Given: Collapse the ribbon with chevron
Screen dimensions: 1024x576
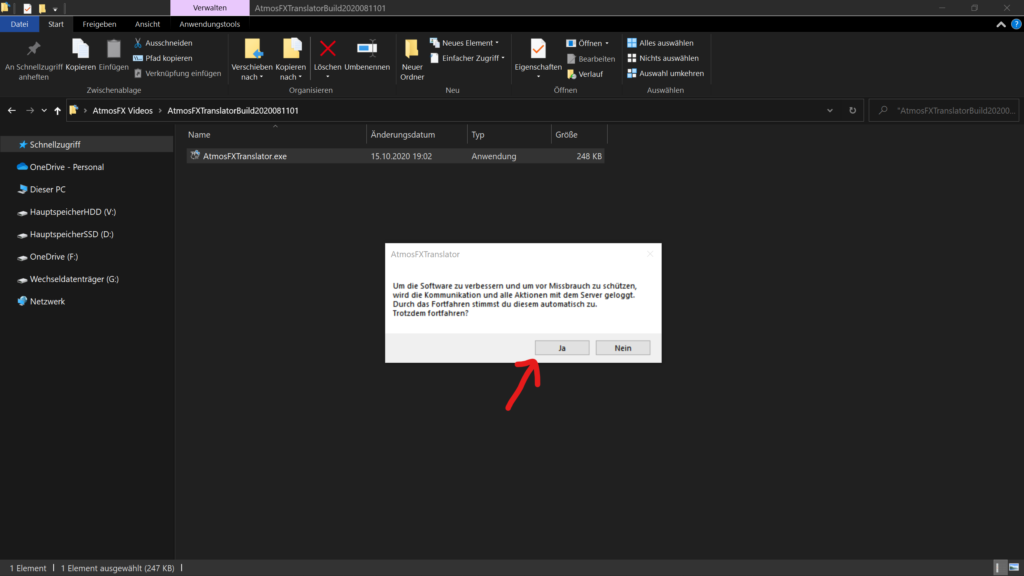Looking at the screenshot, I should pyautogui.click(x=1001, y=24).
